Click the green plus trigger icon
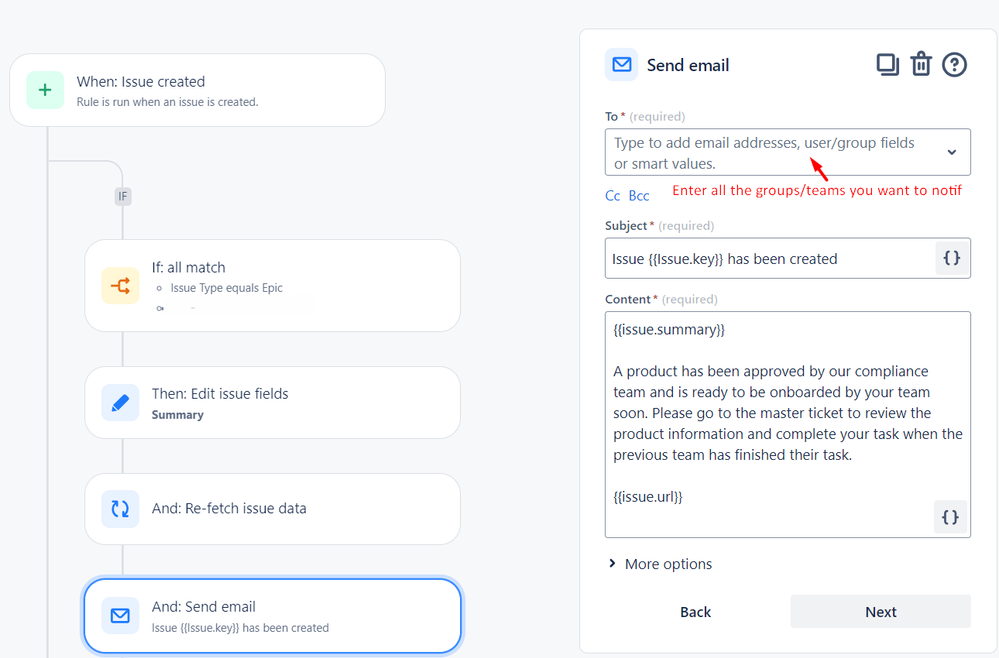This screenshot has width=999, height=658. click(45, 90)
